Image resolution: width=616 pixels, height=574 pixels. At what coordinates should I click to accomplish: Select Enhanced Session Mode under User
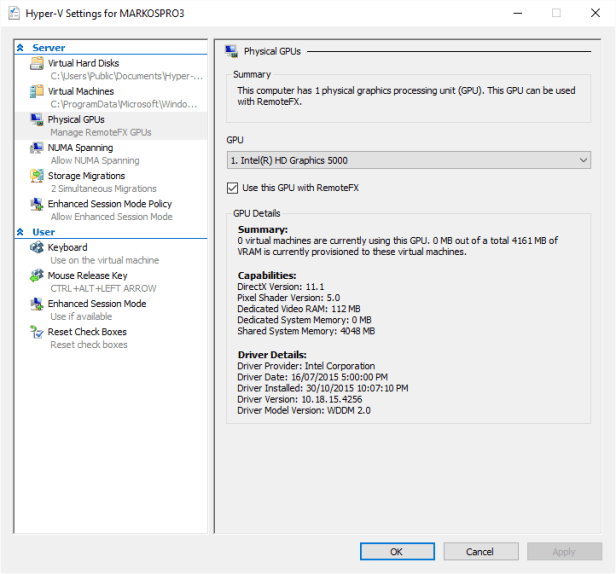[x=97, y=303]
